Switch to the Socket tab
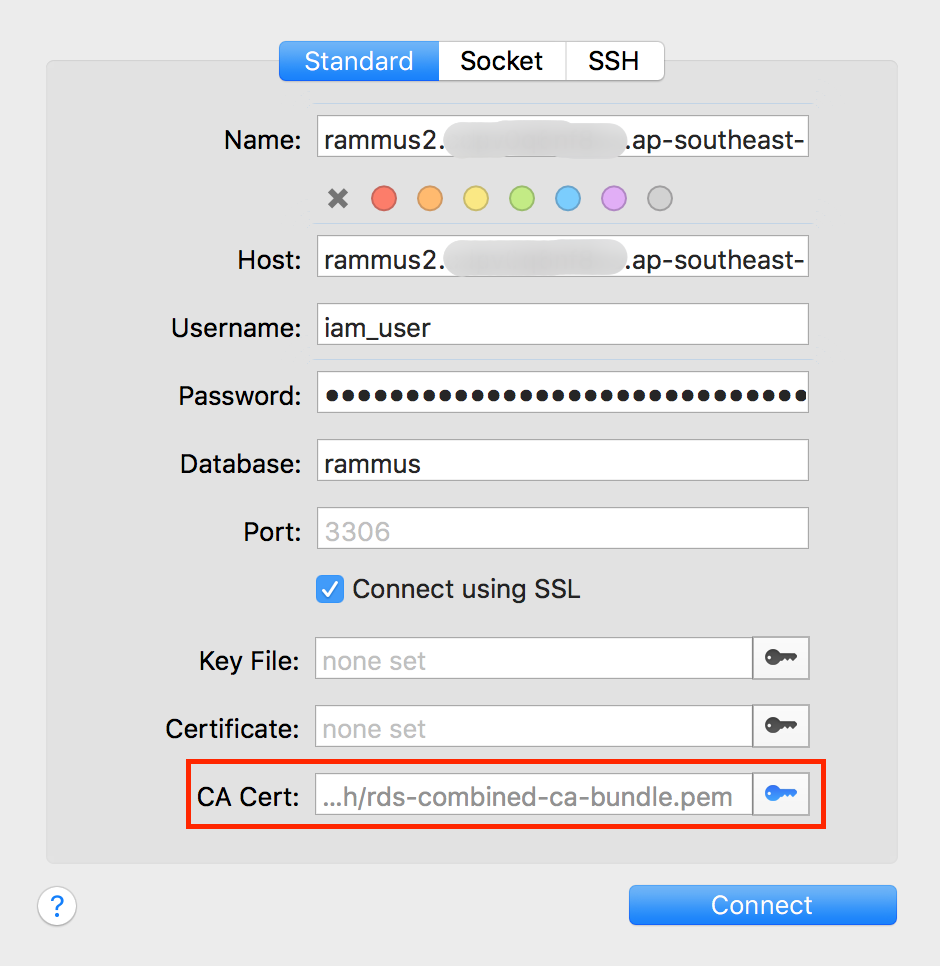This screenshot has height=966, width=940. click(x=501, y=61)
